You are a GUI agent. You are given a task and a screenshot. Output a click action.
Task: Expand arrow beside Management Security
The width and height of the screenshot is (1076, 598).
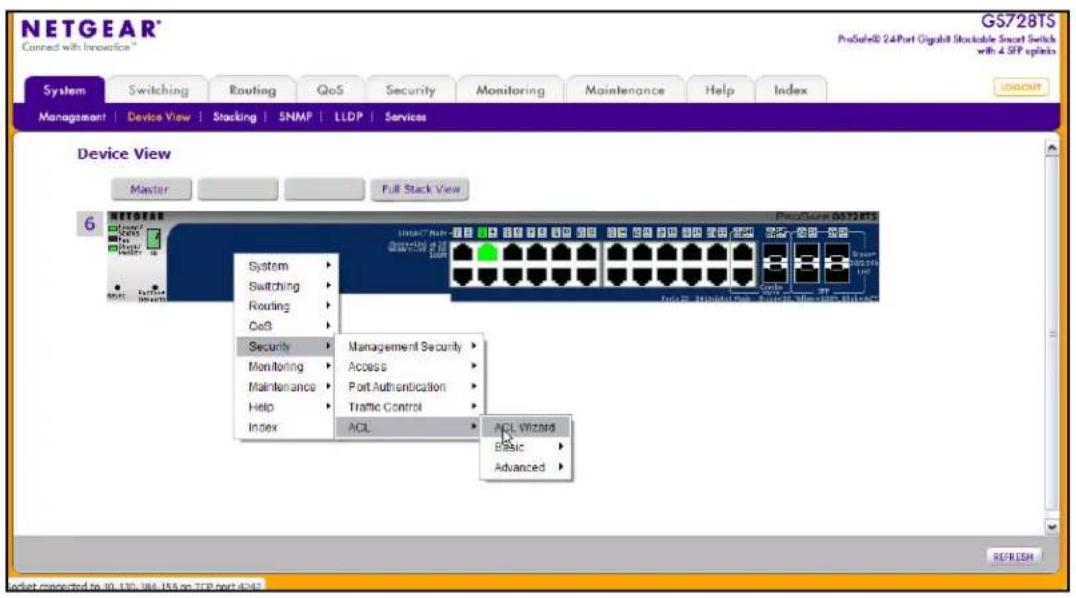pos(473,346)
